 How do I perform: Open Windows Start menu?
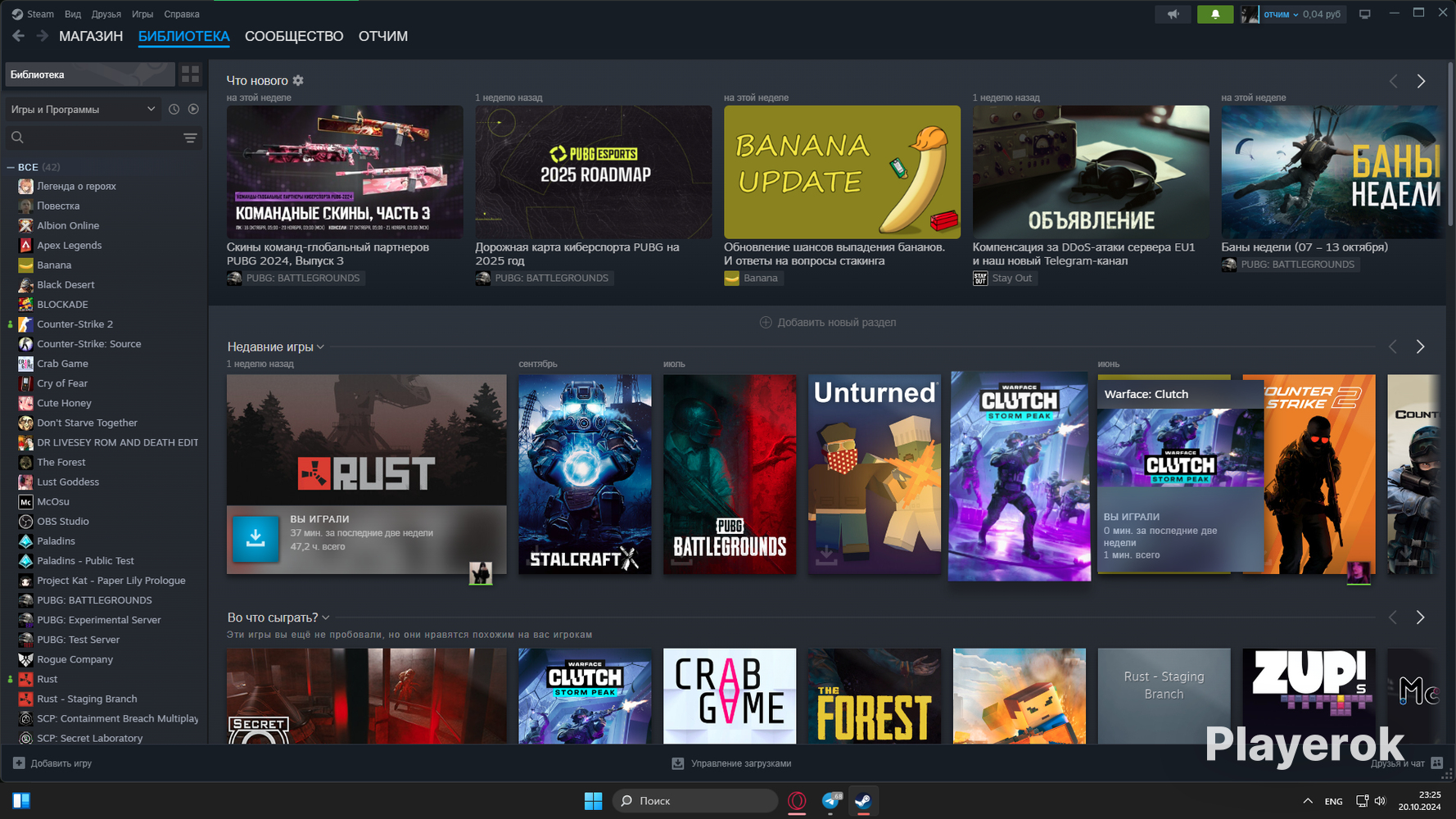pyautogui.click(x=593, y=800)
